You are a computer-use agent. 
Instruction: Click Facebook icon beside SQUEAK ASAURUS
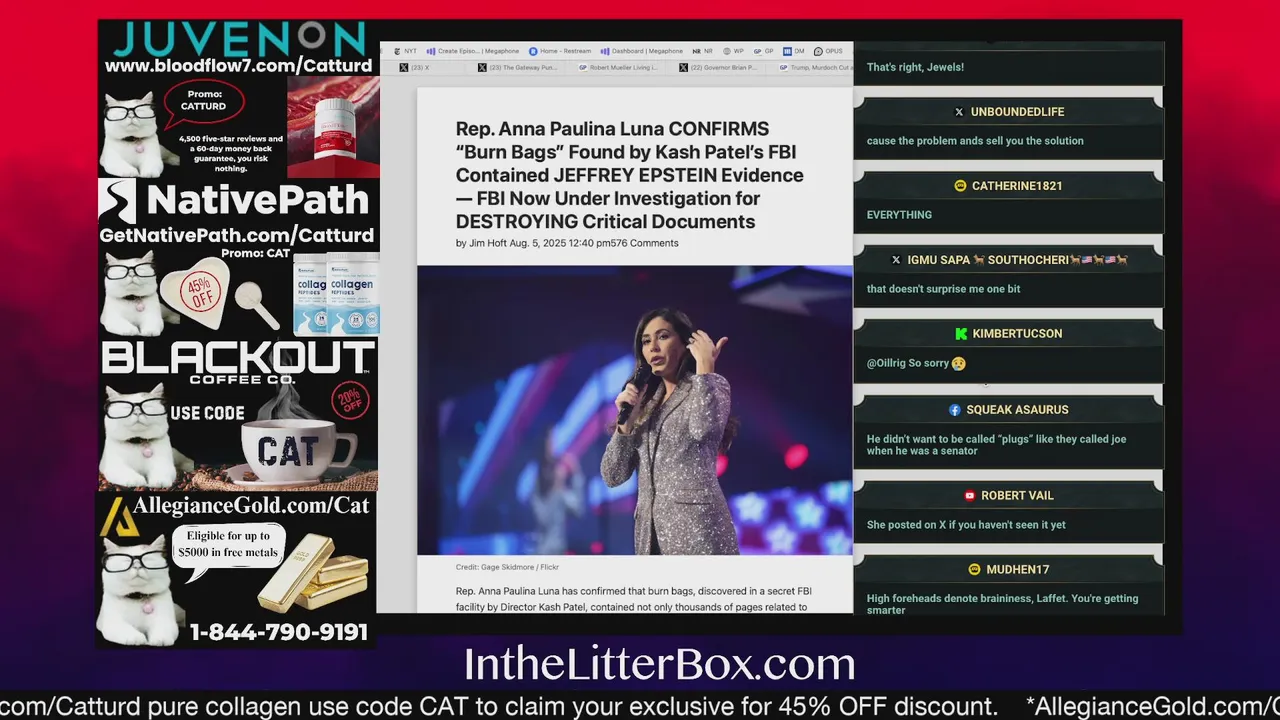point(955,410)
